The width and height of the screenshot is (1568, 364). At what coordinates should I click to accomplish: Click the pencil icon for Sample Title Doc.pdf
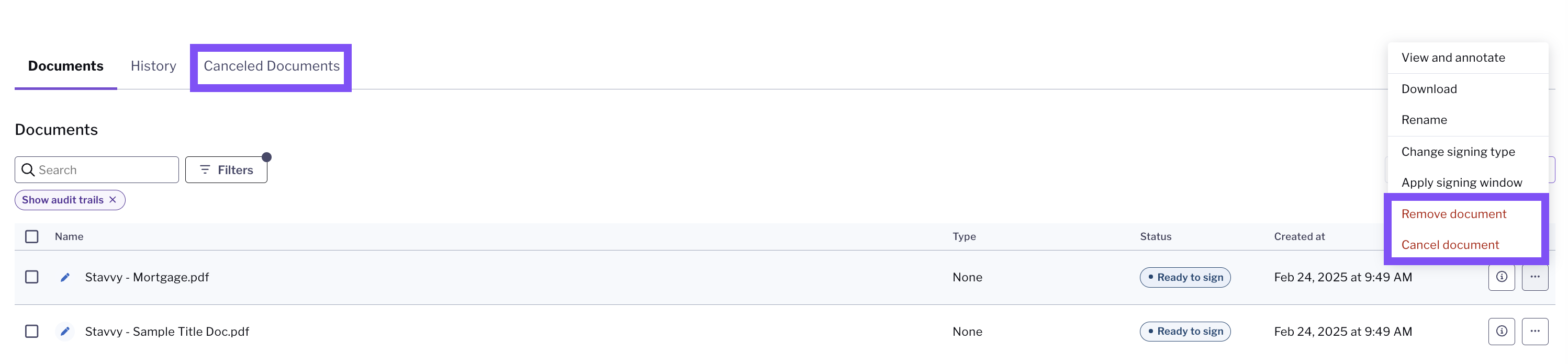point(65,331)
